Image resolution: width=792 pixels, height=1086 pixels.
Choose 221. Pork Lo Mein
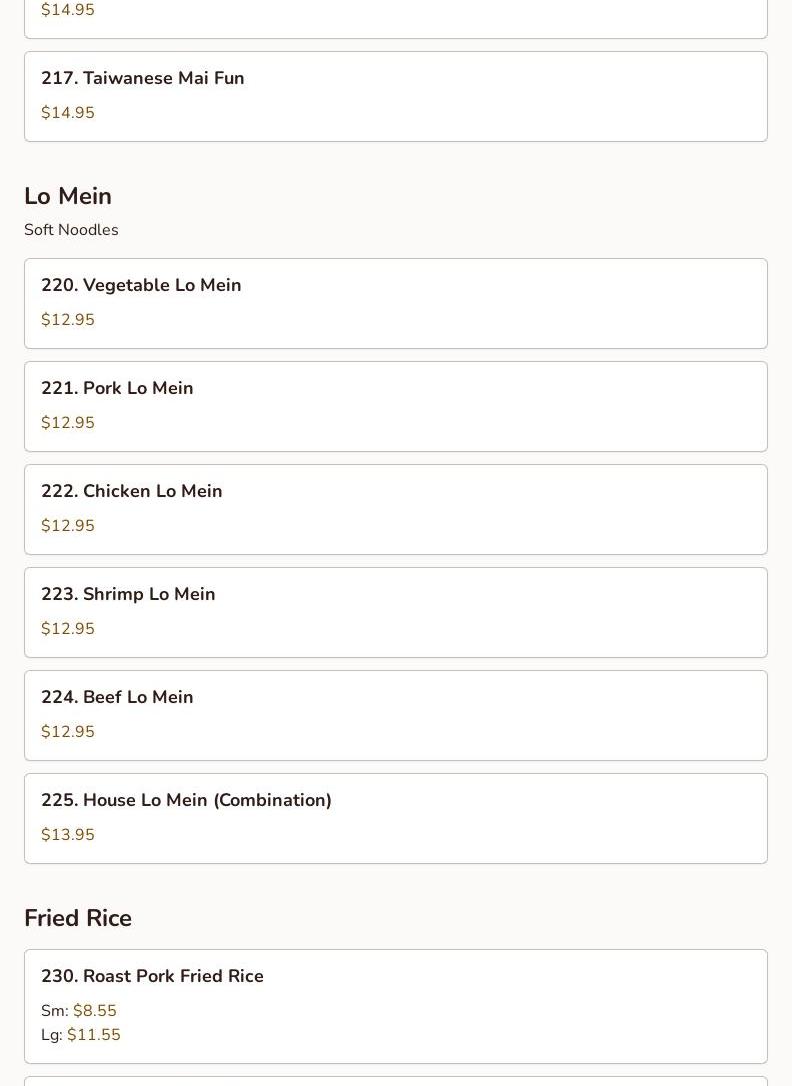click(x=395, y=406)
